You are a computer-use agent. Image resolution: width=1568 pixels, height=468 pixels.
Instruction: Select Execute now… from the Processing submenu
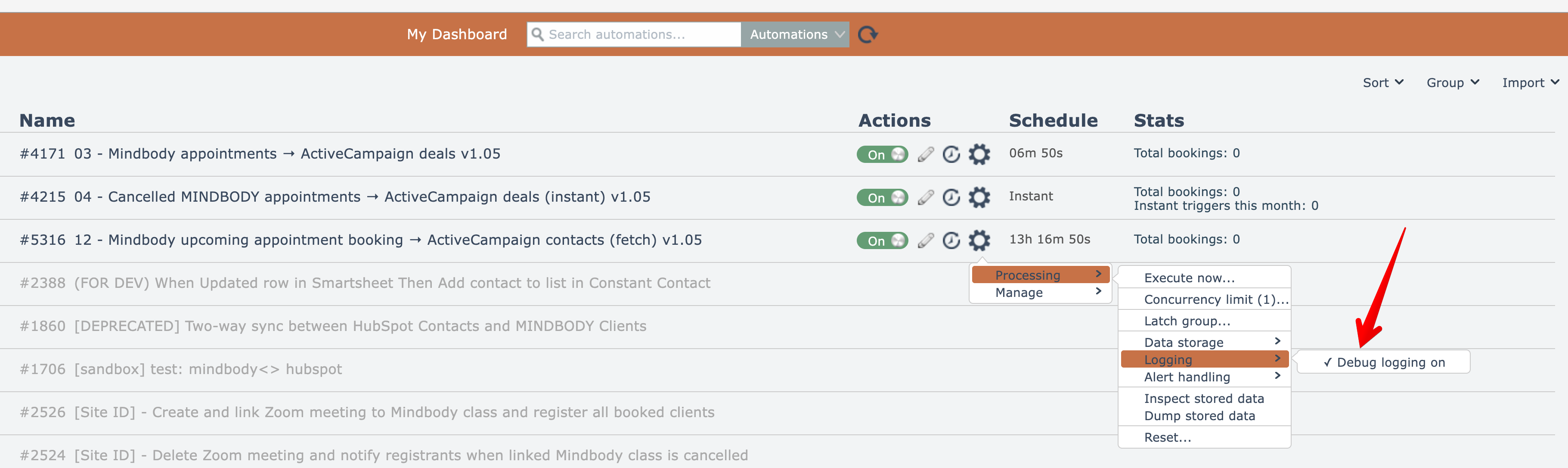(1189, 278)
